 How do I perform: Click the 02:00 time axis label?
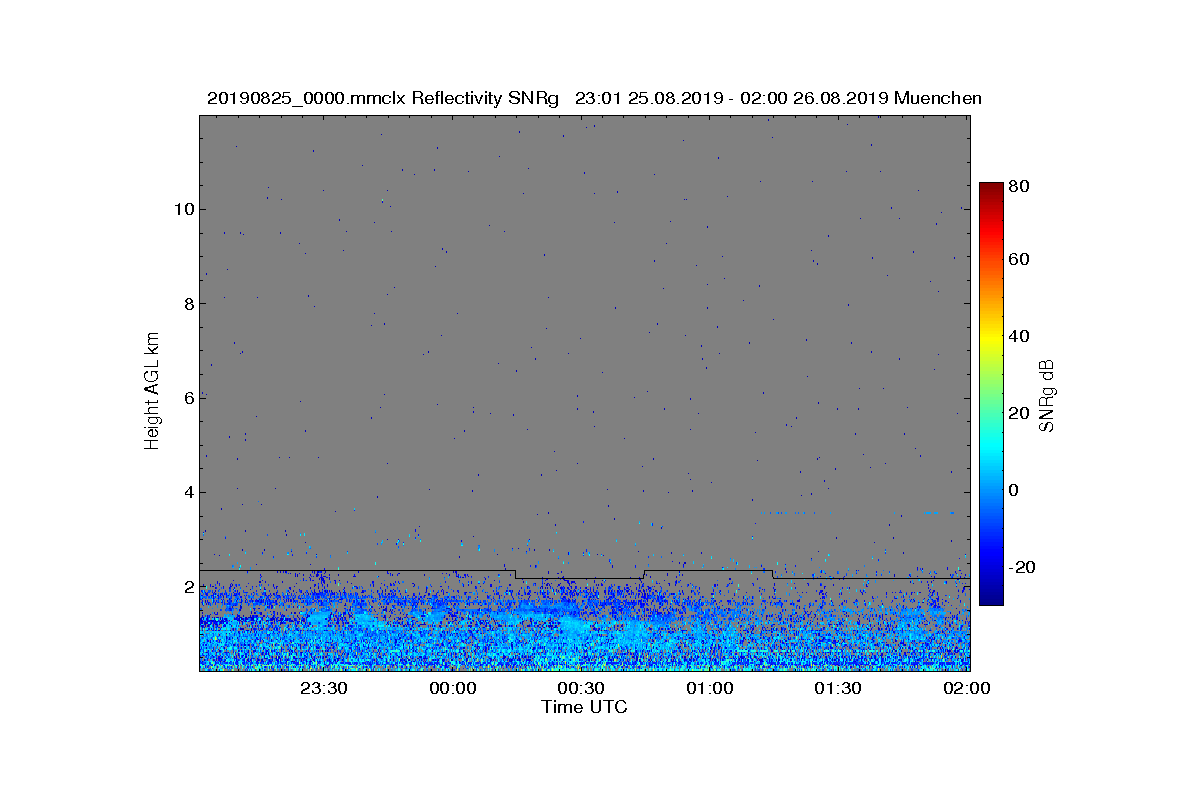pos(966,689)
